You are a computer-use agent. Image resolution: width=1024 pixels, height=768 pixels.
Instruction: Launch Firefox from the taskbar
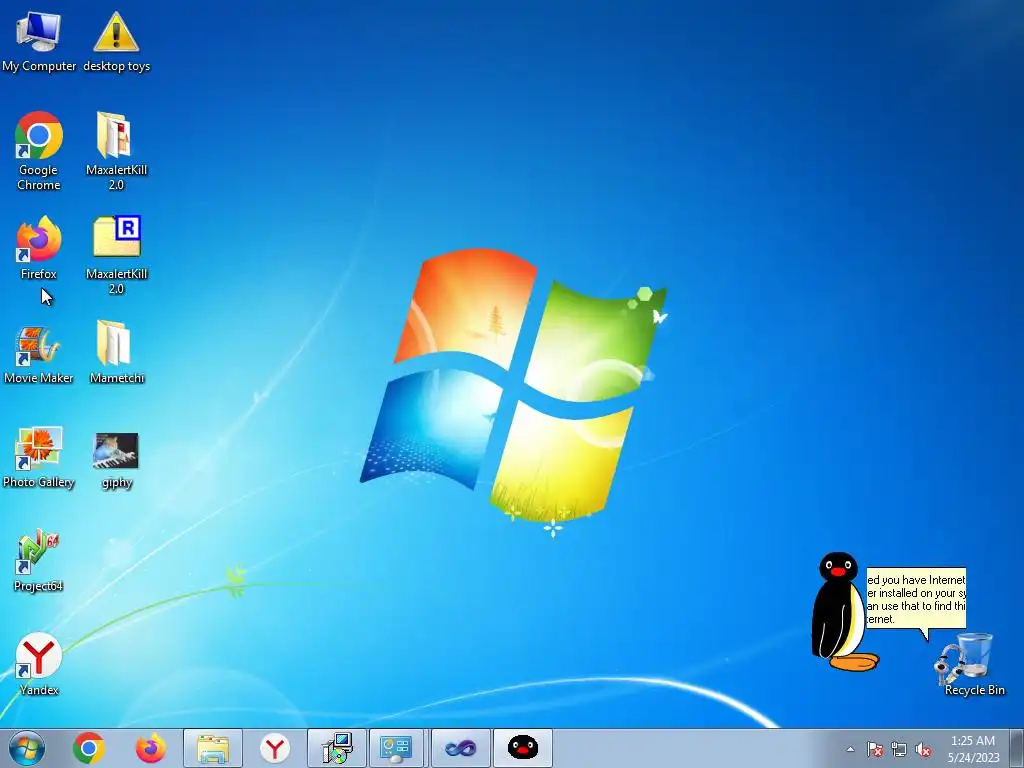coord(151,748)
